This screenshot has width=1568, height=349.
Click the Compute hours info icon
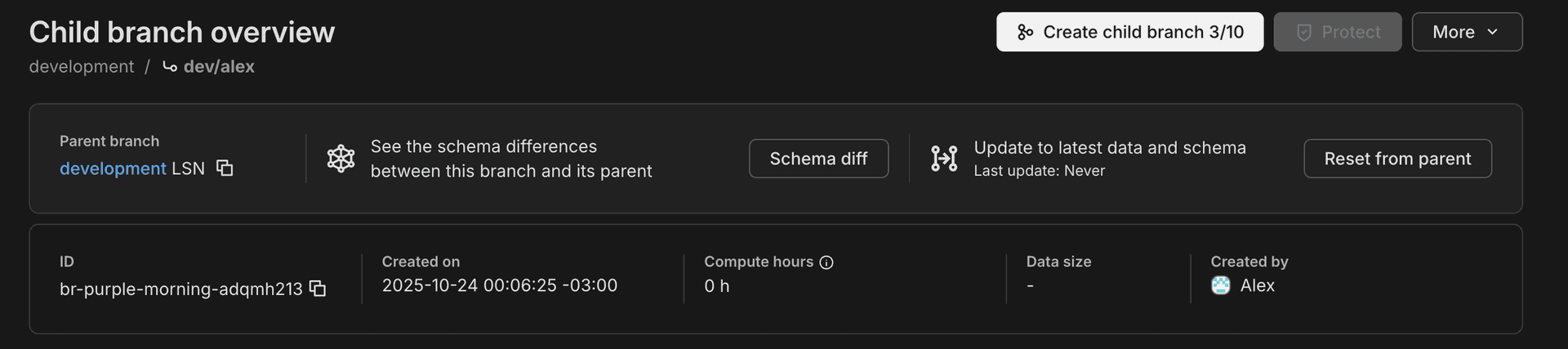click(826, 262)
